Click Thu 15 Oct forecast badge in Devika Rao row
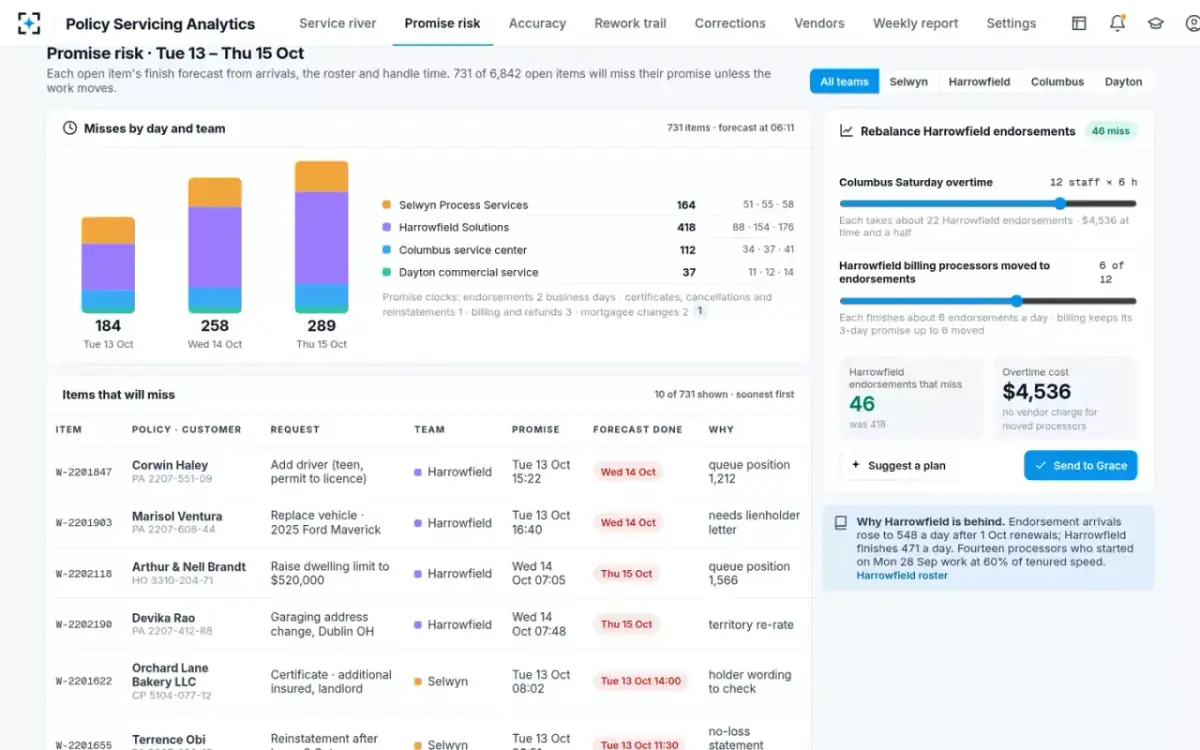Screen dimensions: 1200x750 click(627, 625)
